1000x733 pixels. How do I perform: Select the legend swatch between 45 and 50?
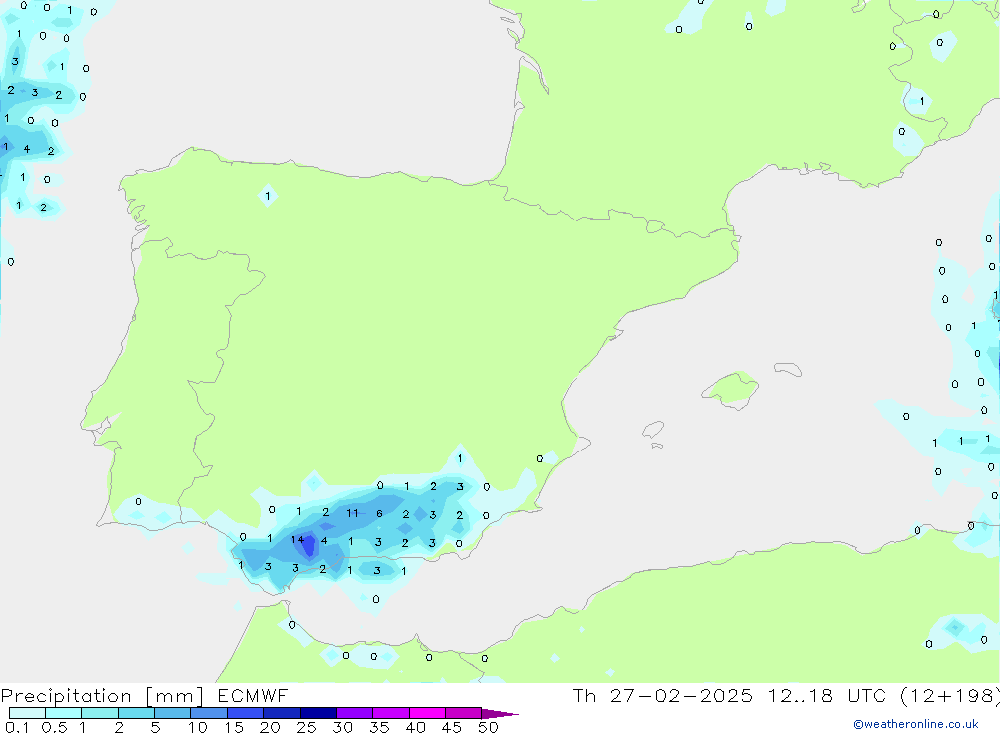[x=463, y=713]
